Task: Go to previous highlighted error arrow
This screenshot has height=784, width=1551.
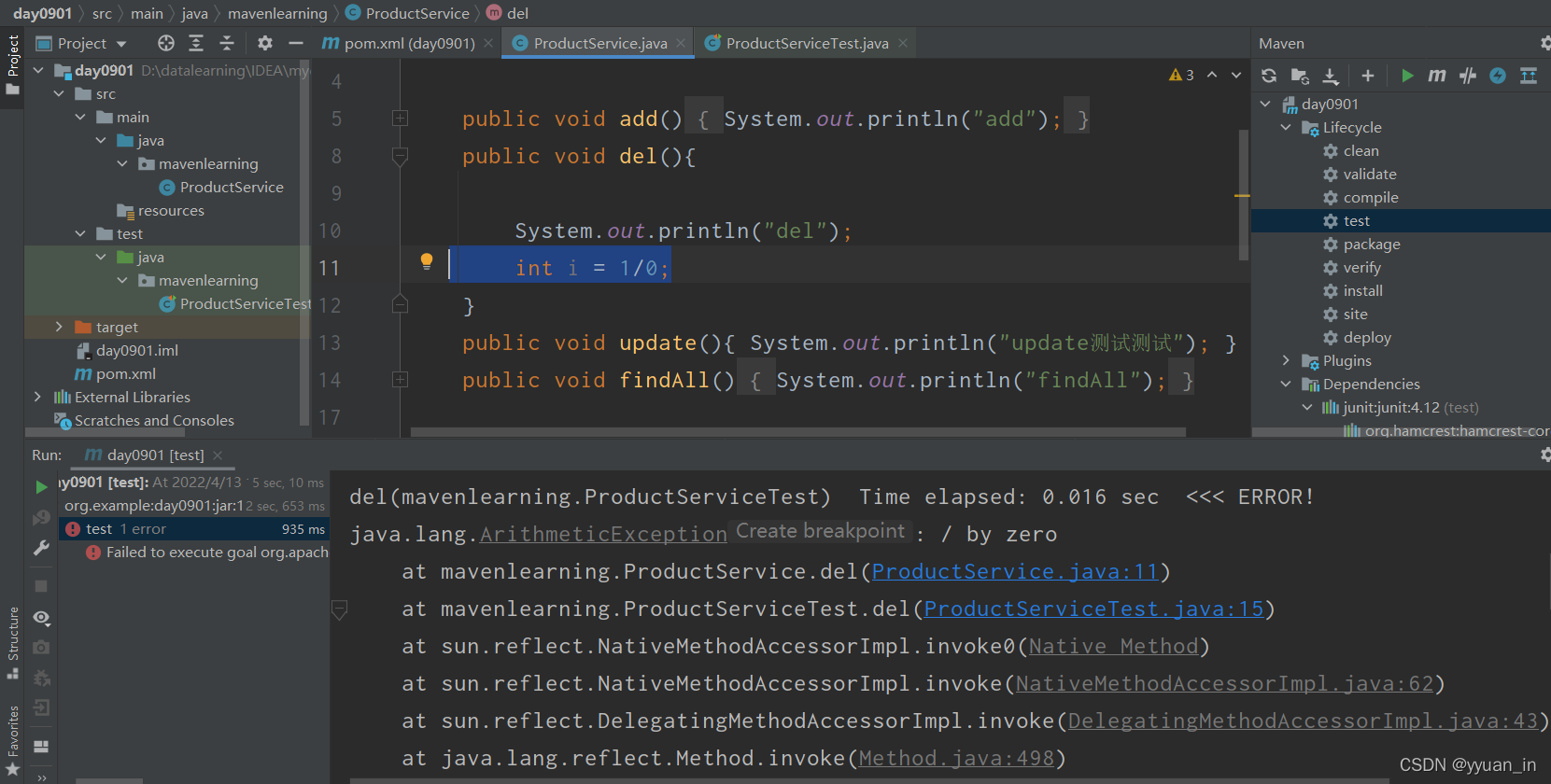Action: click(x=1212, y=75)
